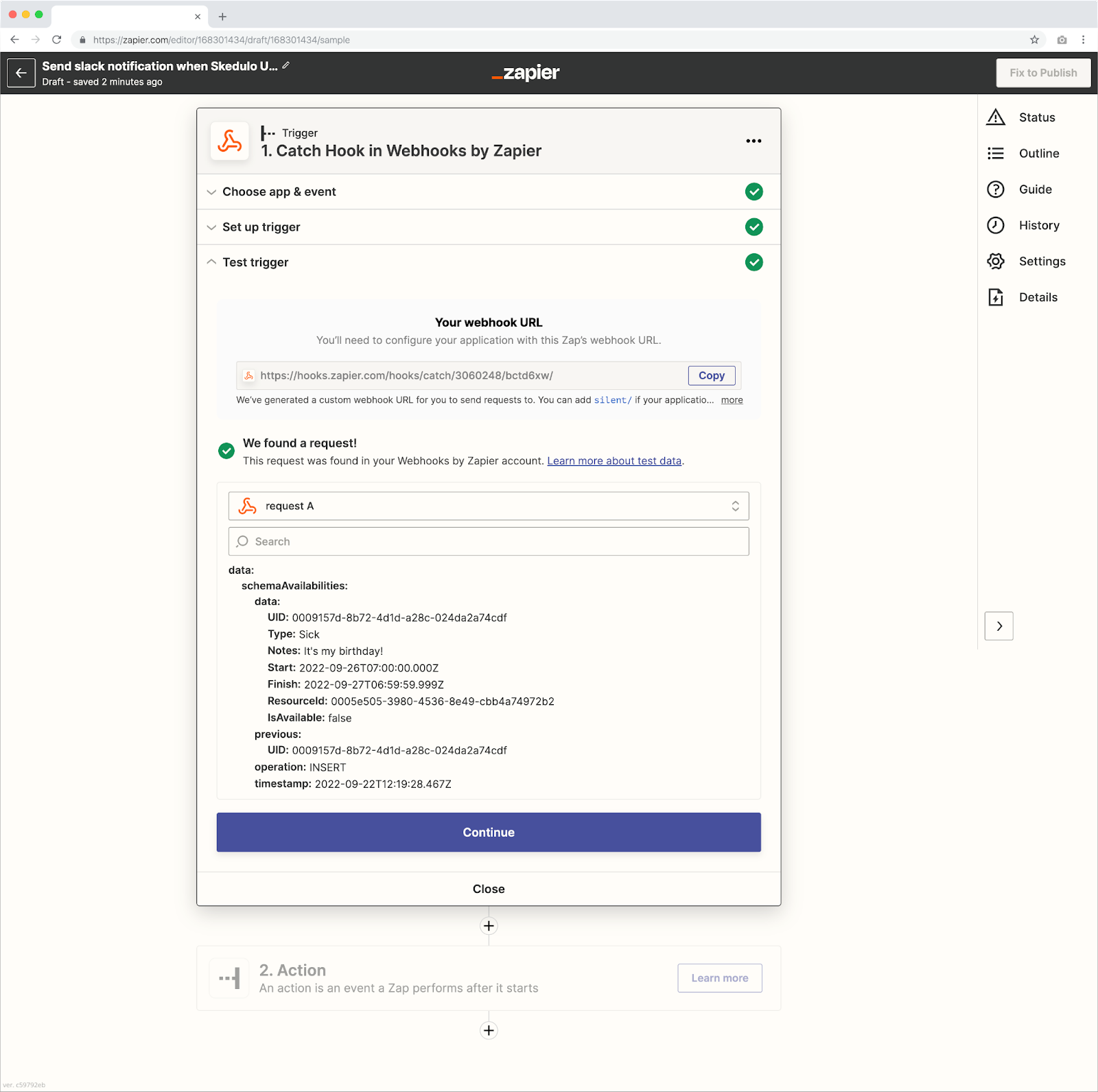Click the 2. Action step title
The image size is (1098, 1092).
coord(292,970)
